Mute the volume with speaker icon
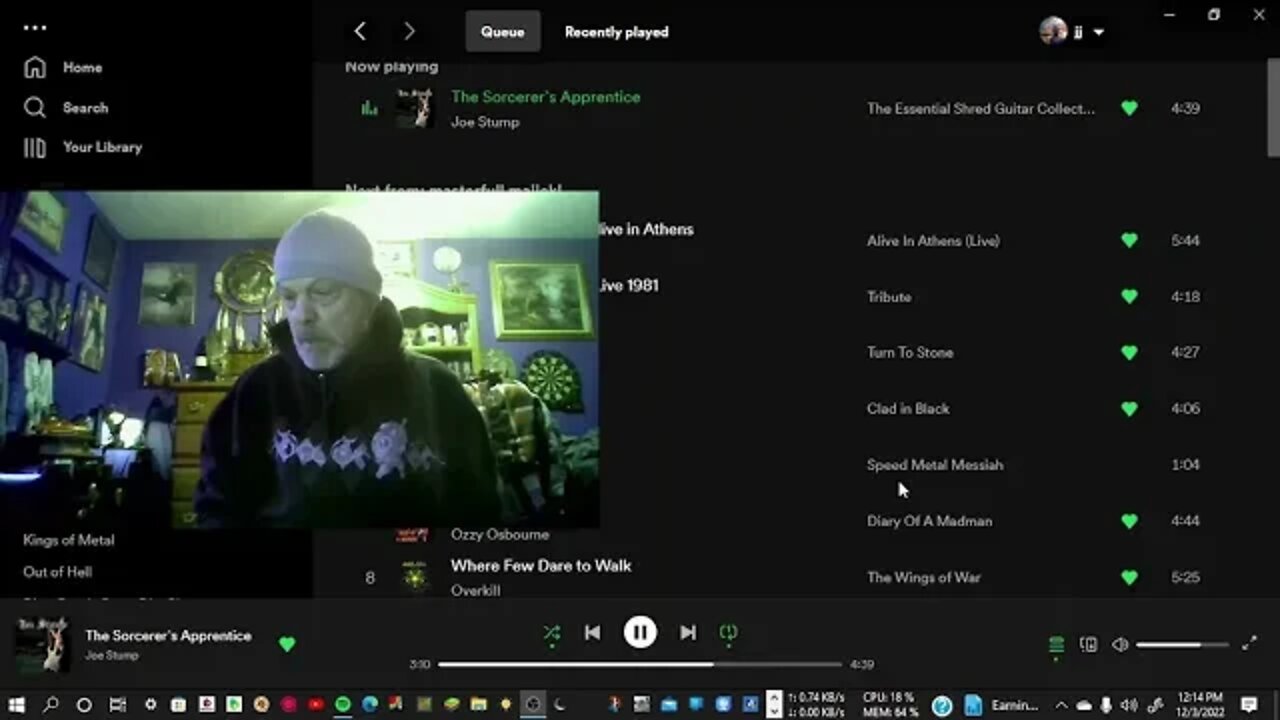Viewport: 1280px width, 720px height. click(x=1120, y=645)
